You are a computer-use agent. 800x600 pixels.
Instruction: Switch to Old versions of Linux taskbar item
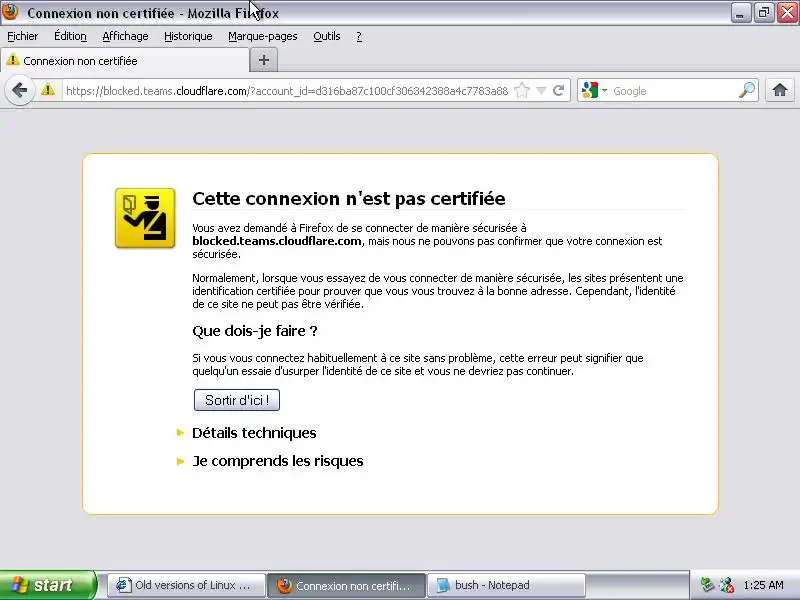point(187,585)
